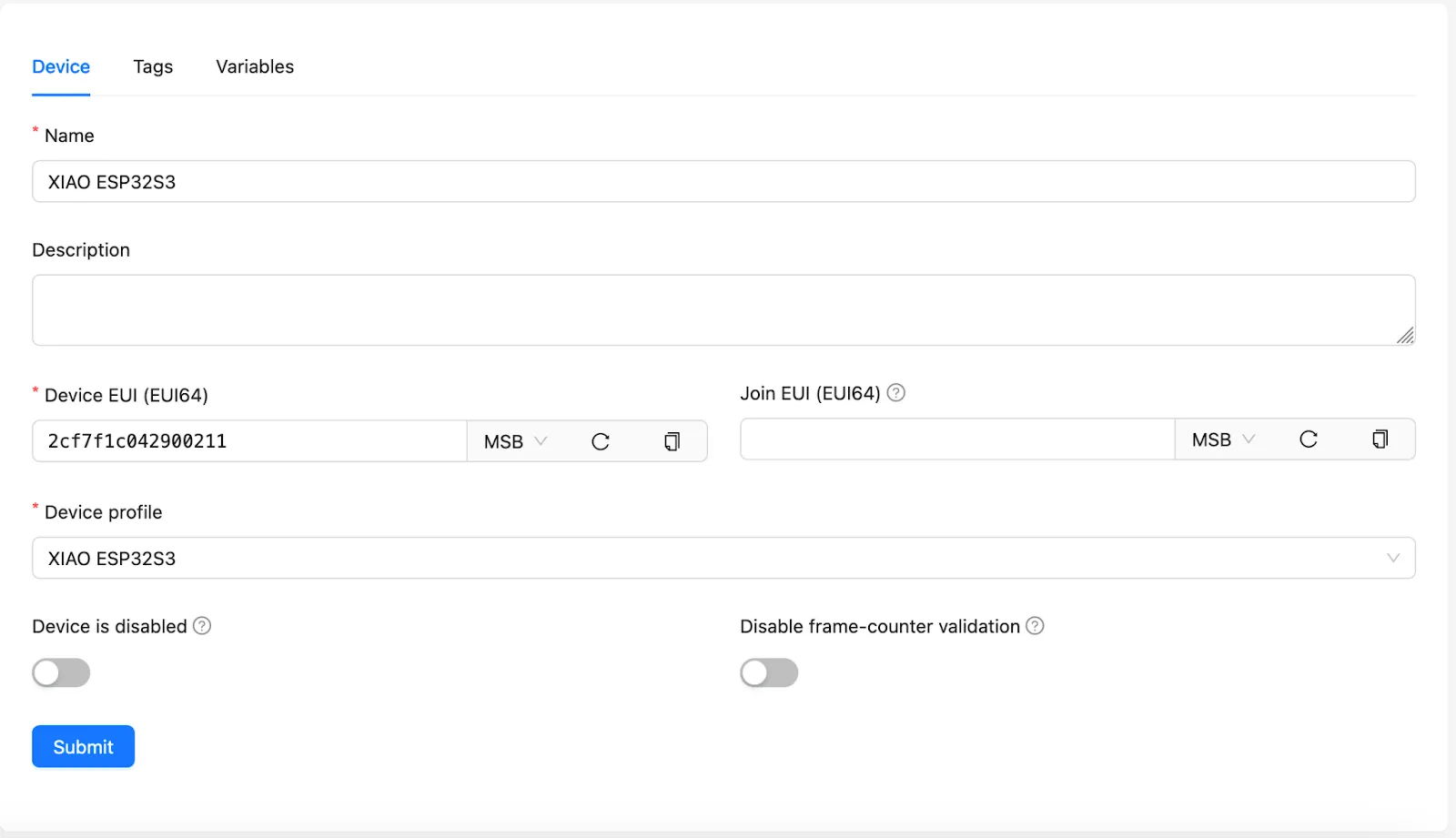Screen dimensions: 1456x838
Task: Click the Description resize handle
Action: pos(1405,336)
